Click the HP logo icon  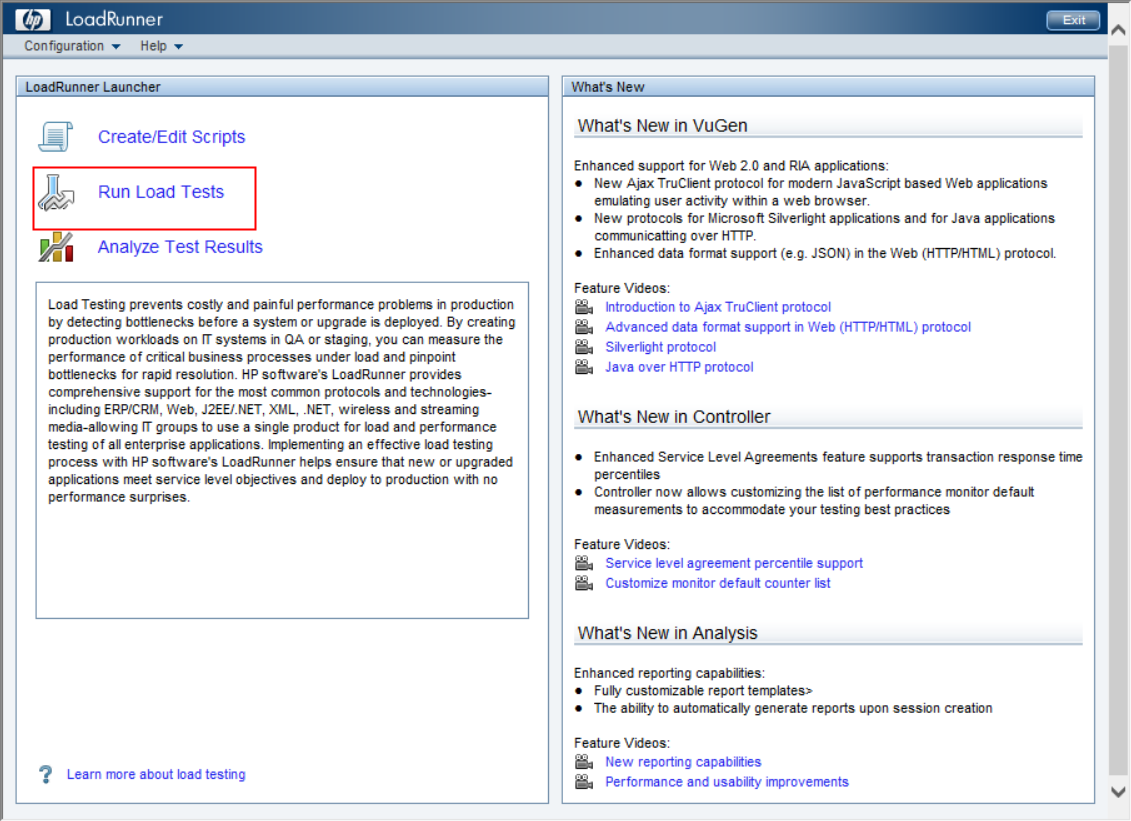coord(32,19)
